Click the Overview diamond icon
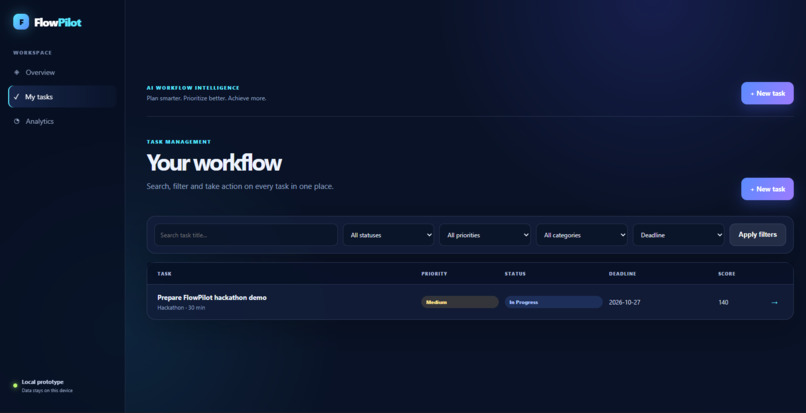The height and width of the screenshot is (413, 806). click(x=16, y=73)
